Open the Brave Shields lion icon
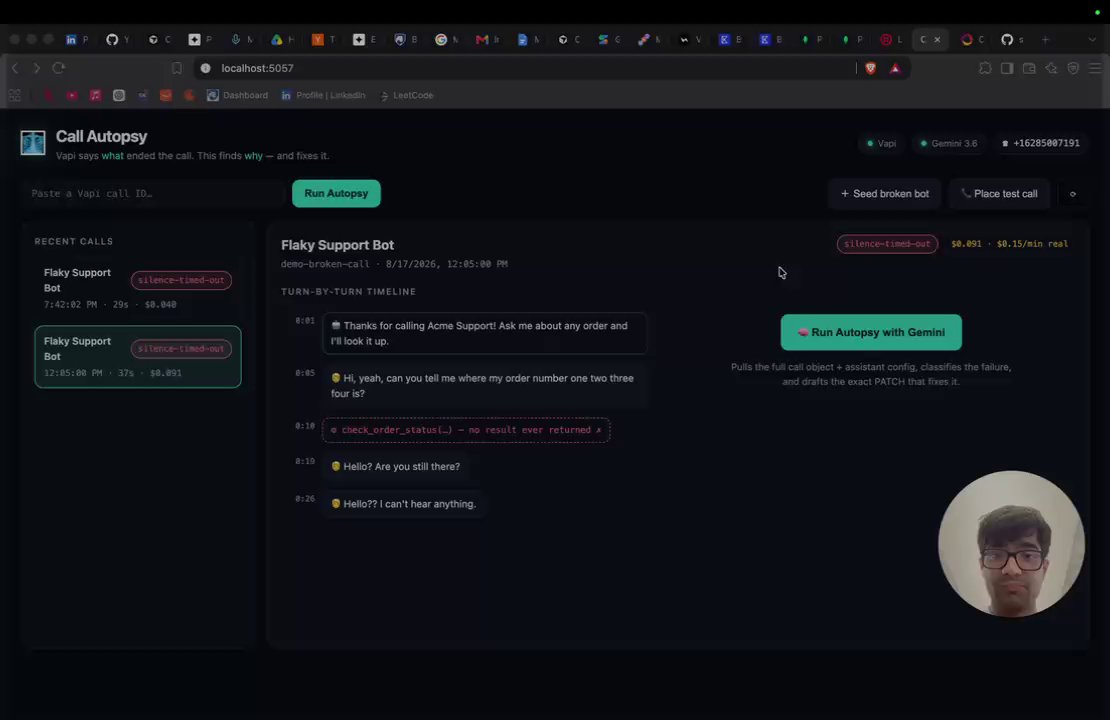Screen dimensions: 1110x720 (871, 68)
